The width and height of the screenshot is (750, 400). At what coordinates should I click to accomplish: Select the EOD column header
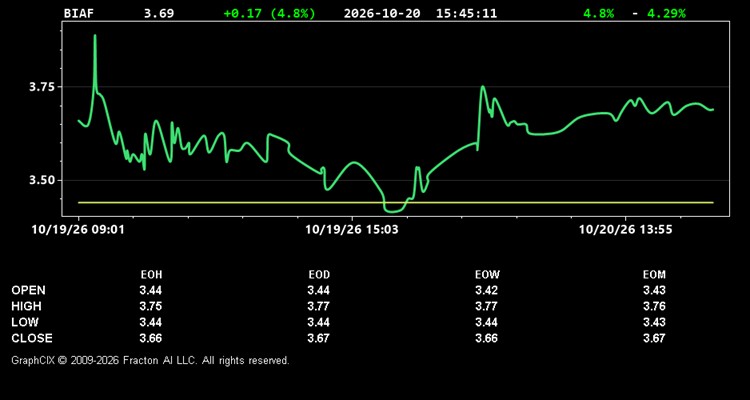click(x=319, y=275)
